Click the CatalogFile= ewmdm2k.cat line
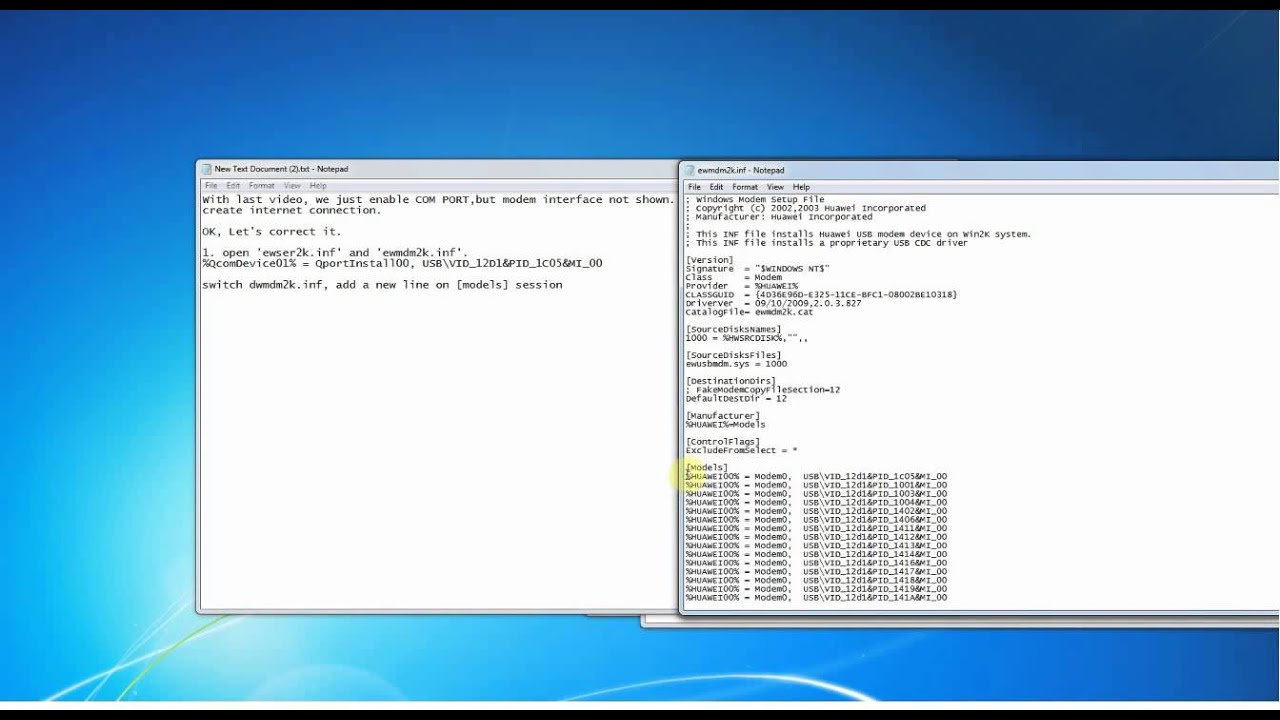The height and width of the screenshot is (720, 1280). point(749,312)
